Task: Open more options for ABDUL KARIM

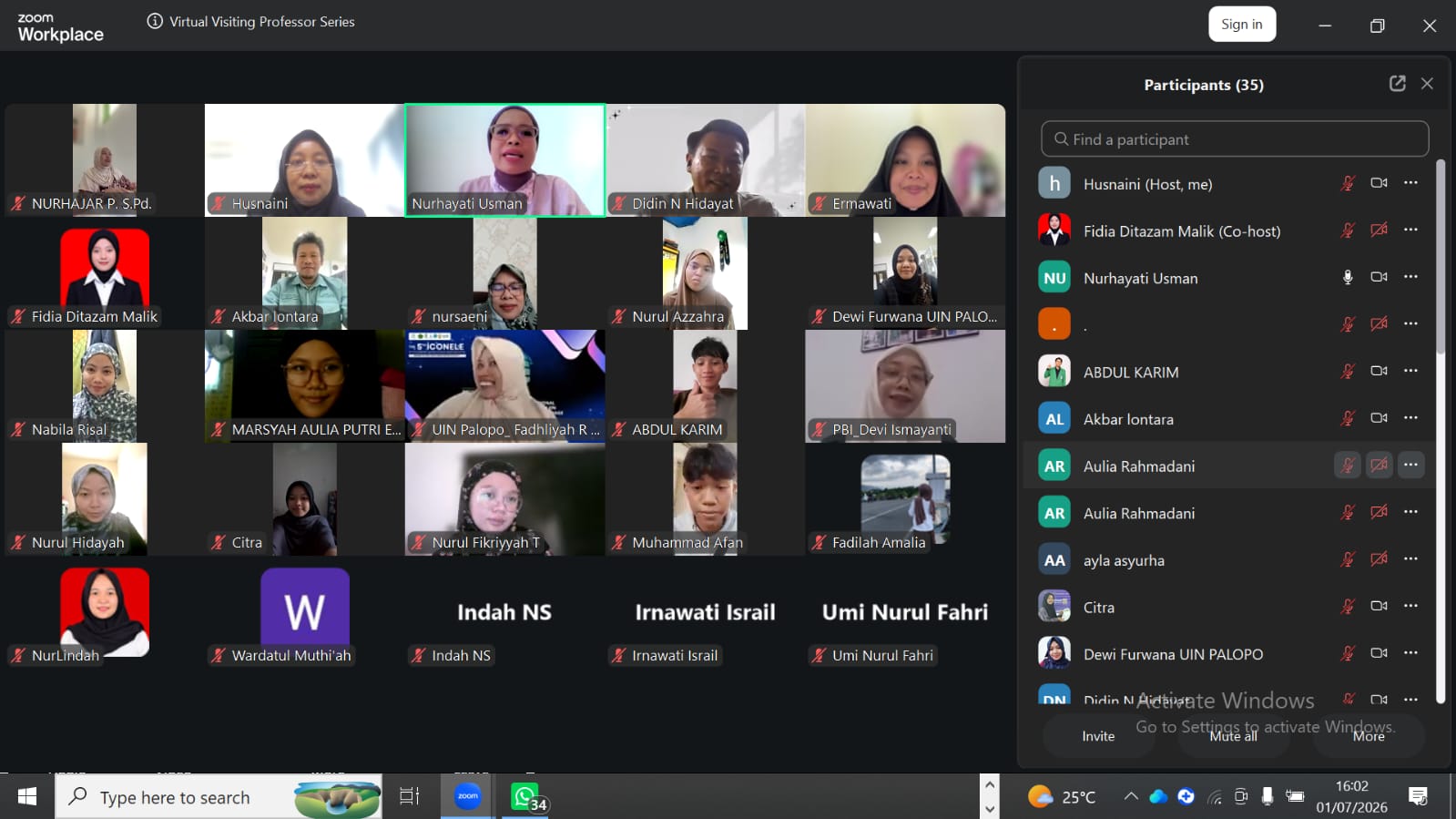Action: coord(1410,371)
